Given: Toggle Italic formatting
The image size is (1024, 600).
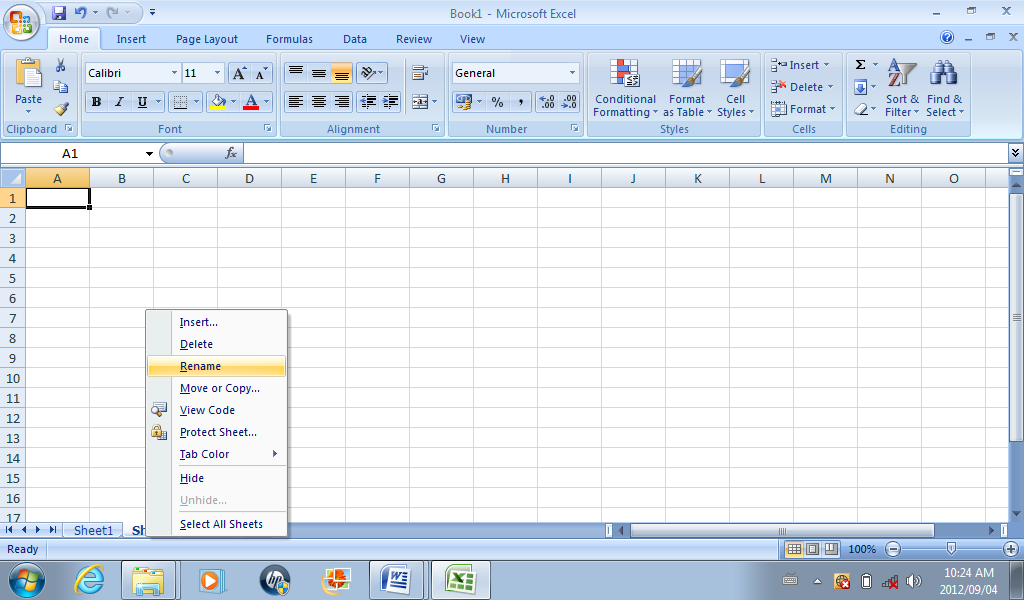Looking at the screenshot, I should [x=119, y=102].
